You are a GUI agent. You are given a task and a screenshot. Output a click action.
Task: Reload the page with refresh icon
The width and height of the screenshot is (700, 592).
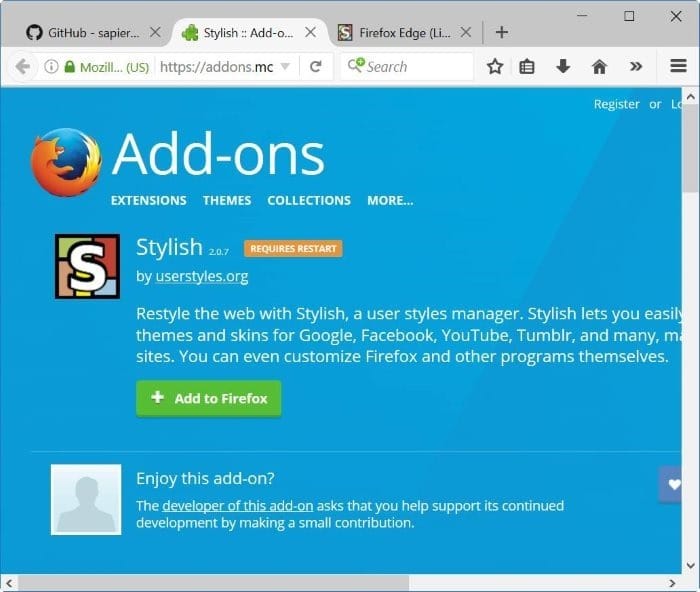pos(316,67)
